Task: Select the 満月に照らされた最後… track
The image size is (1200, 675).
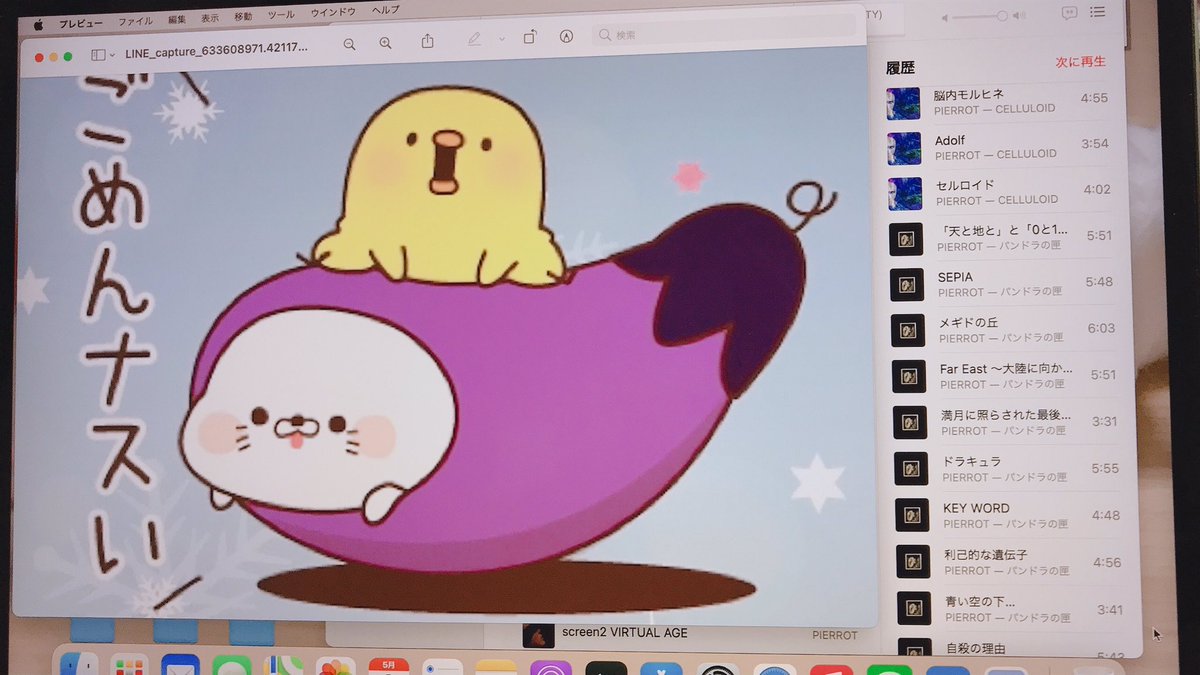Action: (x=1006, y=422)
